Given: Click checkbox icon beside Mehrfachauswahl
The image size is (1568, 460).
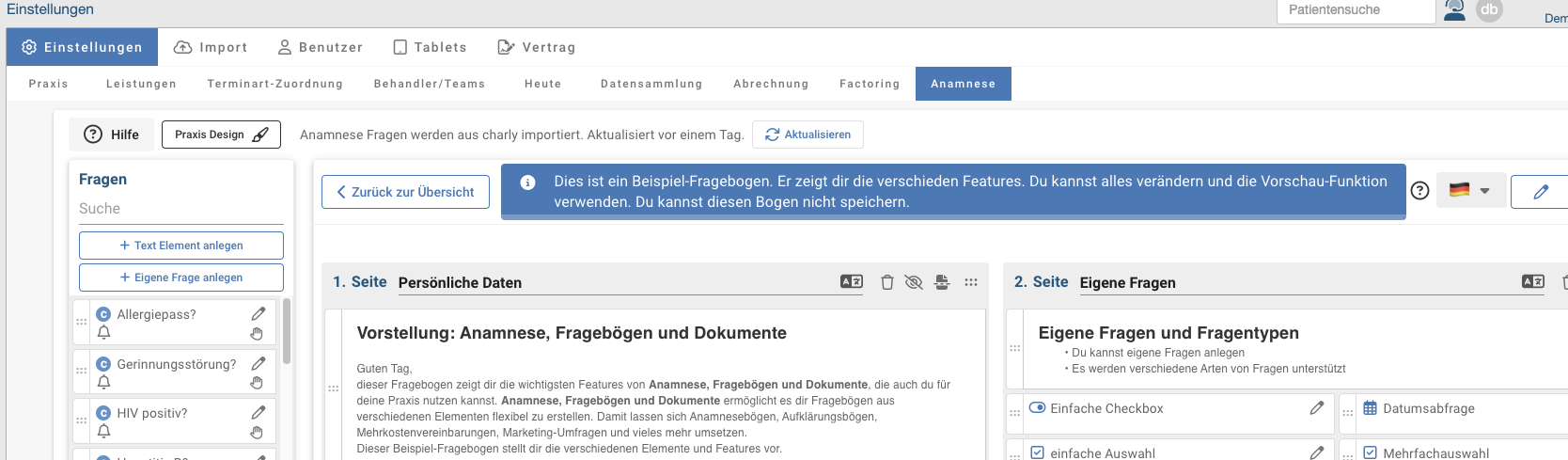Looking at the screenshot, I should [x=1371, y=452].
